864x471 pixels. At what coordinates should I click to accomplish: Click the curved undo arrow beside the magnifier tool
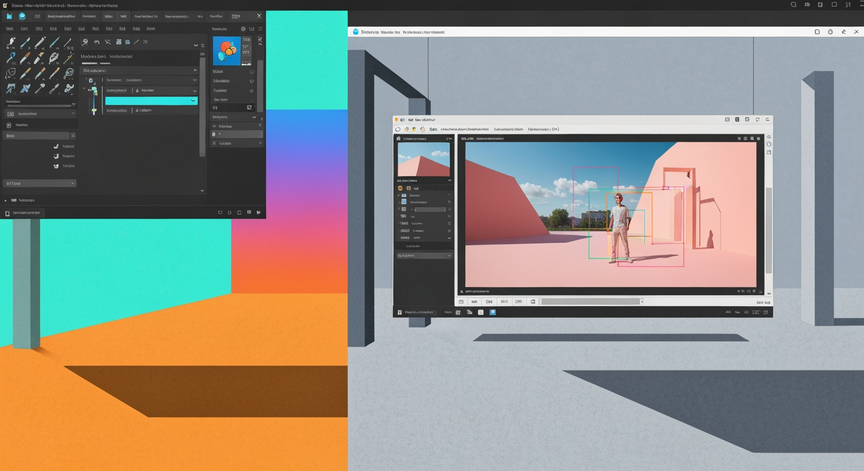(97, 42)
